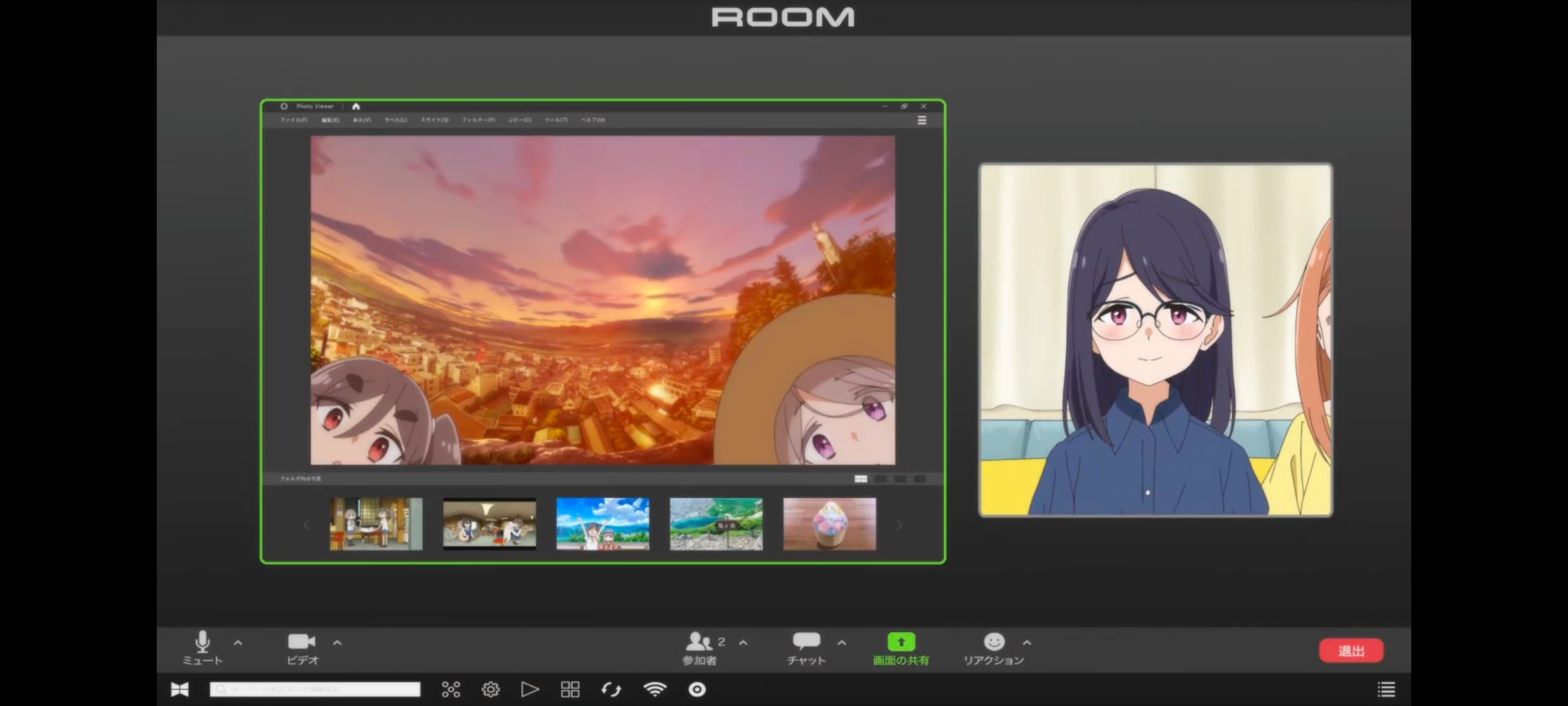Open the settings gear in taskbar
The image size is (1568, 706).
[x=491, y=690]
